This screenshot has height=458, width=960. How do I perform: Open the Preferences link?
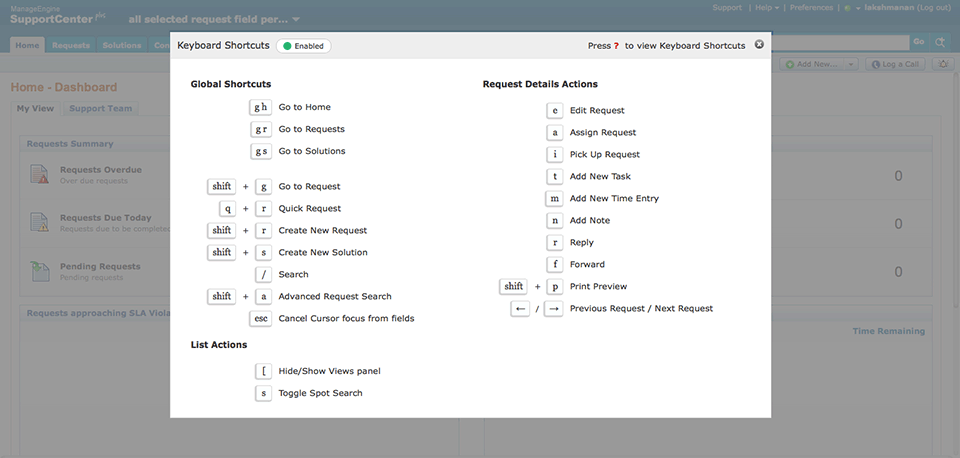[x=811, y=8]
